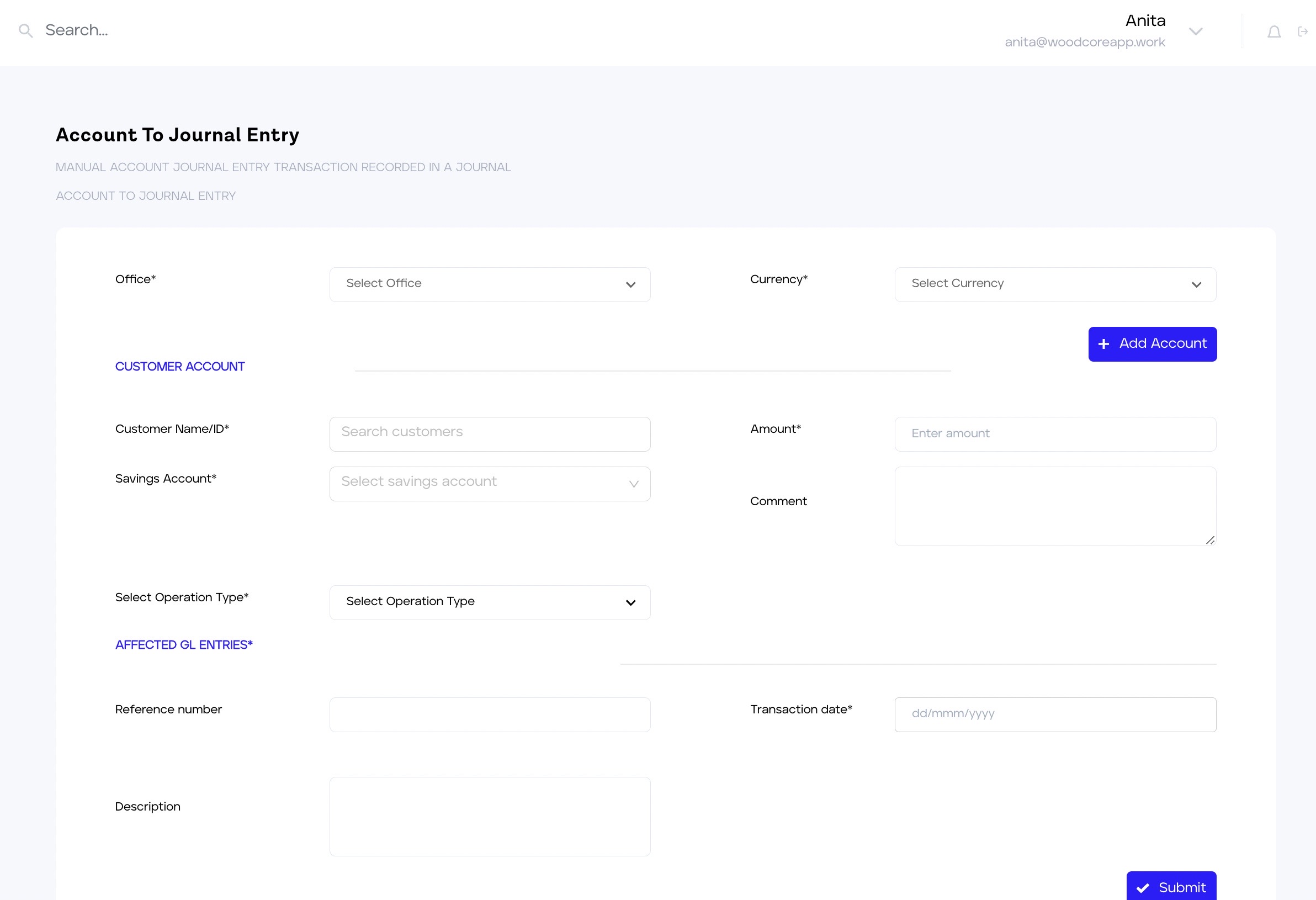Viewport: 1316px width, 900px height.
Task: Focus the top Search bar
Action: coord(226,30)
